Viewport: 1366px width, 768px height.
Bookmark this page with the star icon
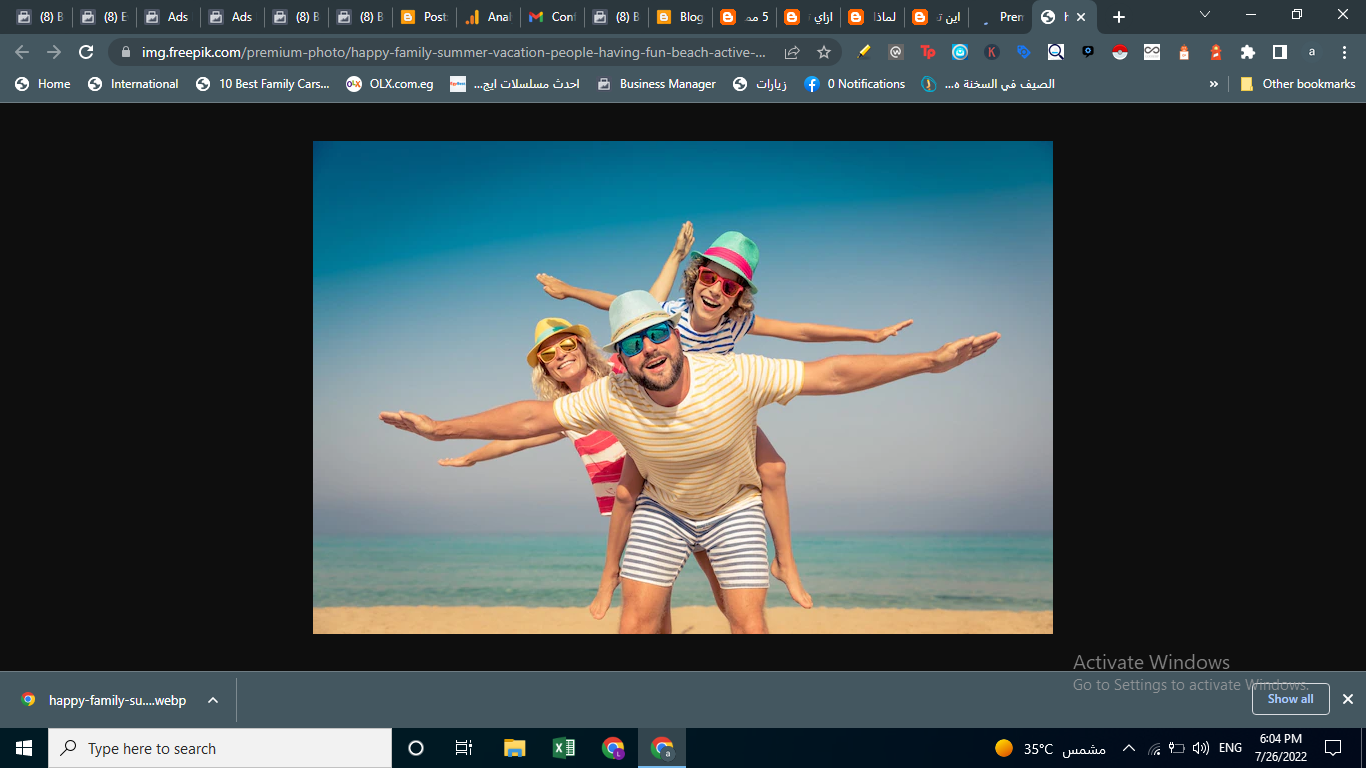click(824, 52)
